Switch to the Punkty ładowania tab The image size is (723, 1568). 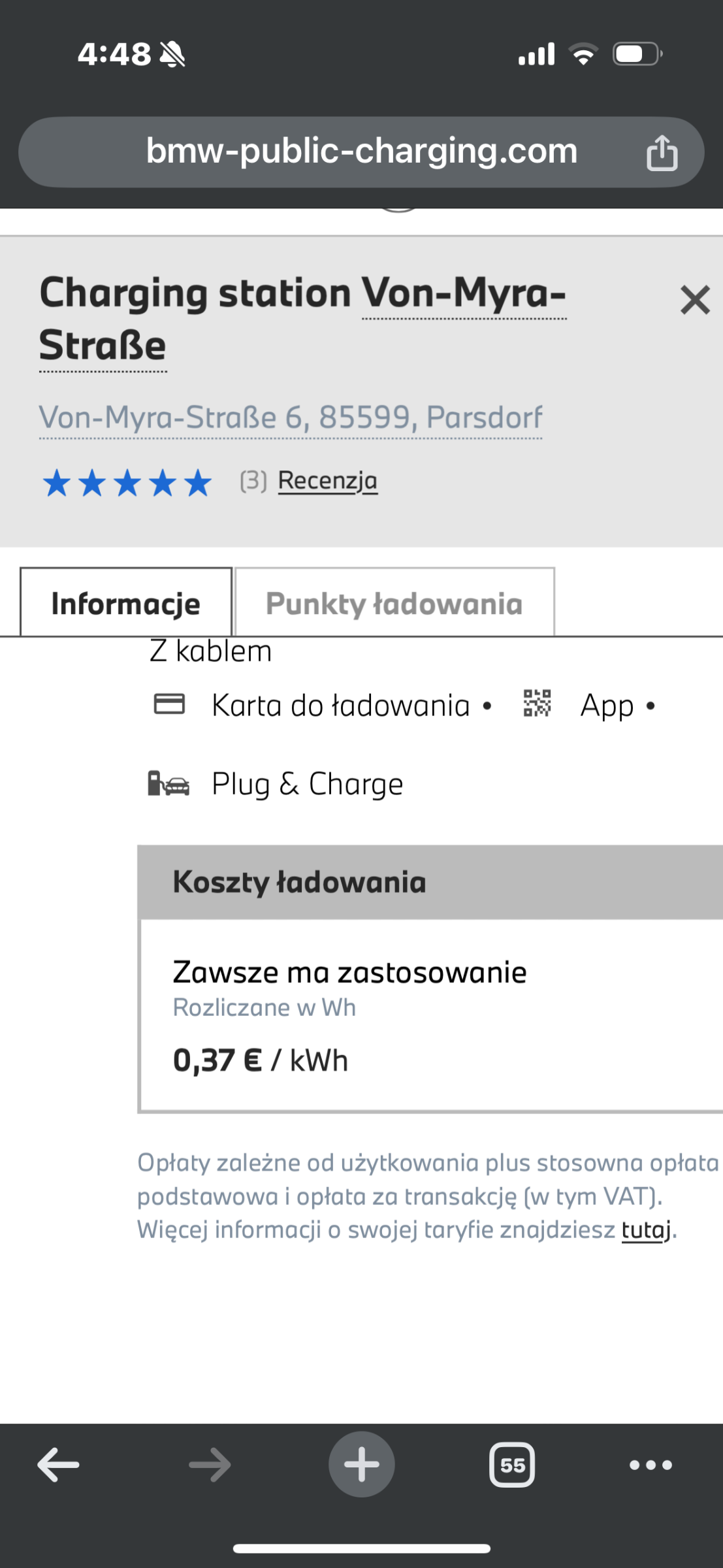pos(394,602)
